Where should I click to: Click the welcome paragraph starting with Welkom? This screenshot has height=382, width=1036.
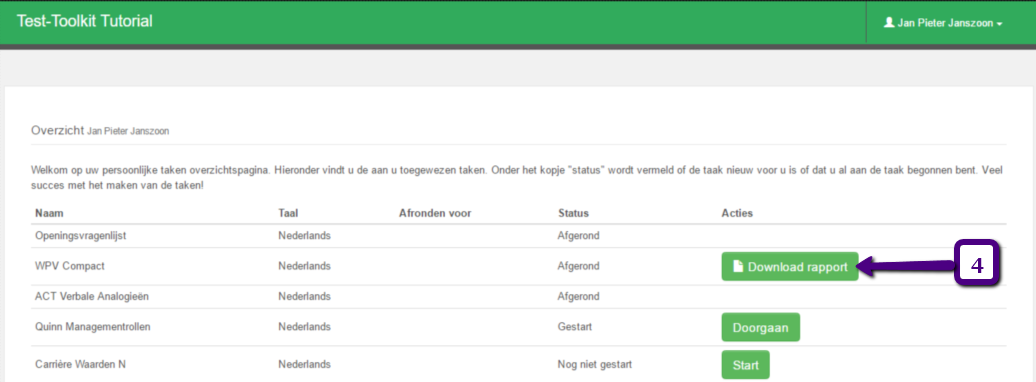pyautogui.click(x=518, y=178)
